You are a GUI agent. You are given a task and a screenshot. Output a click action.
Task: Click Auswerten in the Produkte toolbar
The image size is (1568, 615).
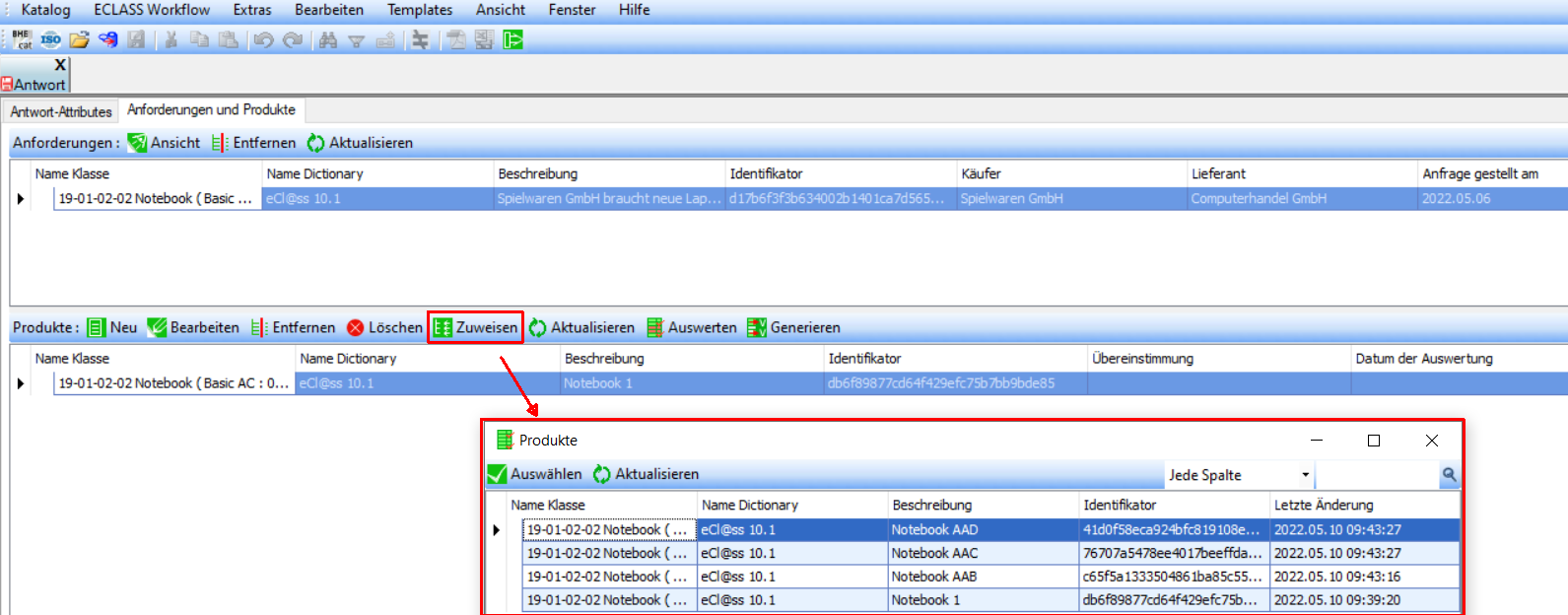[x=692, y=327]
